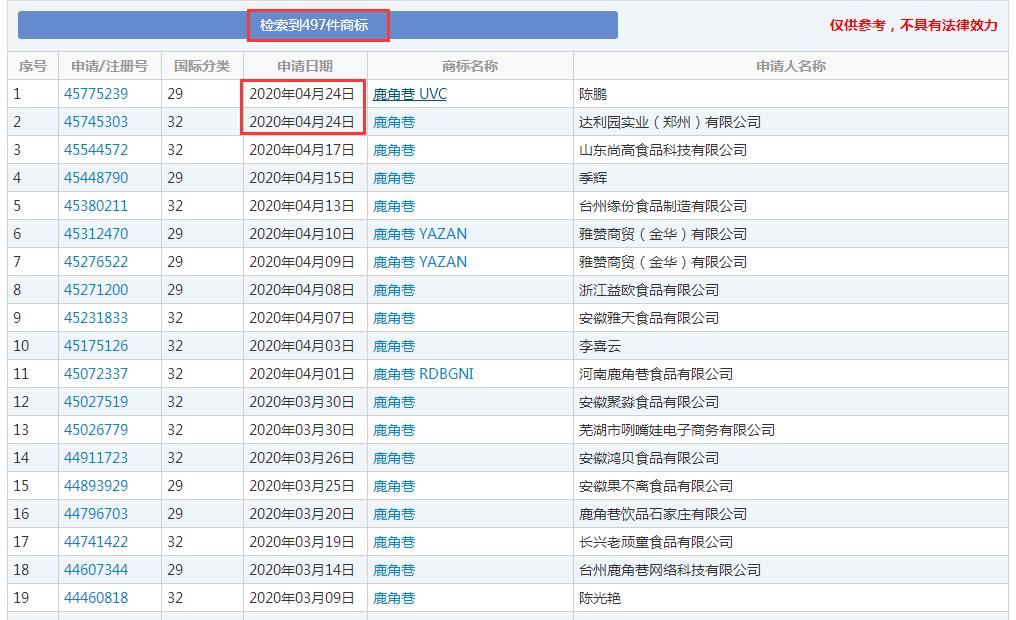Viewport: 1016px width, 620px height.
Task: Click the 申请日期 column header
Action: coord(305,66)
